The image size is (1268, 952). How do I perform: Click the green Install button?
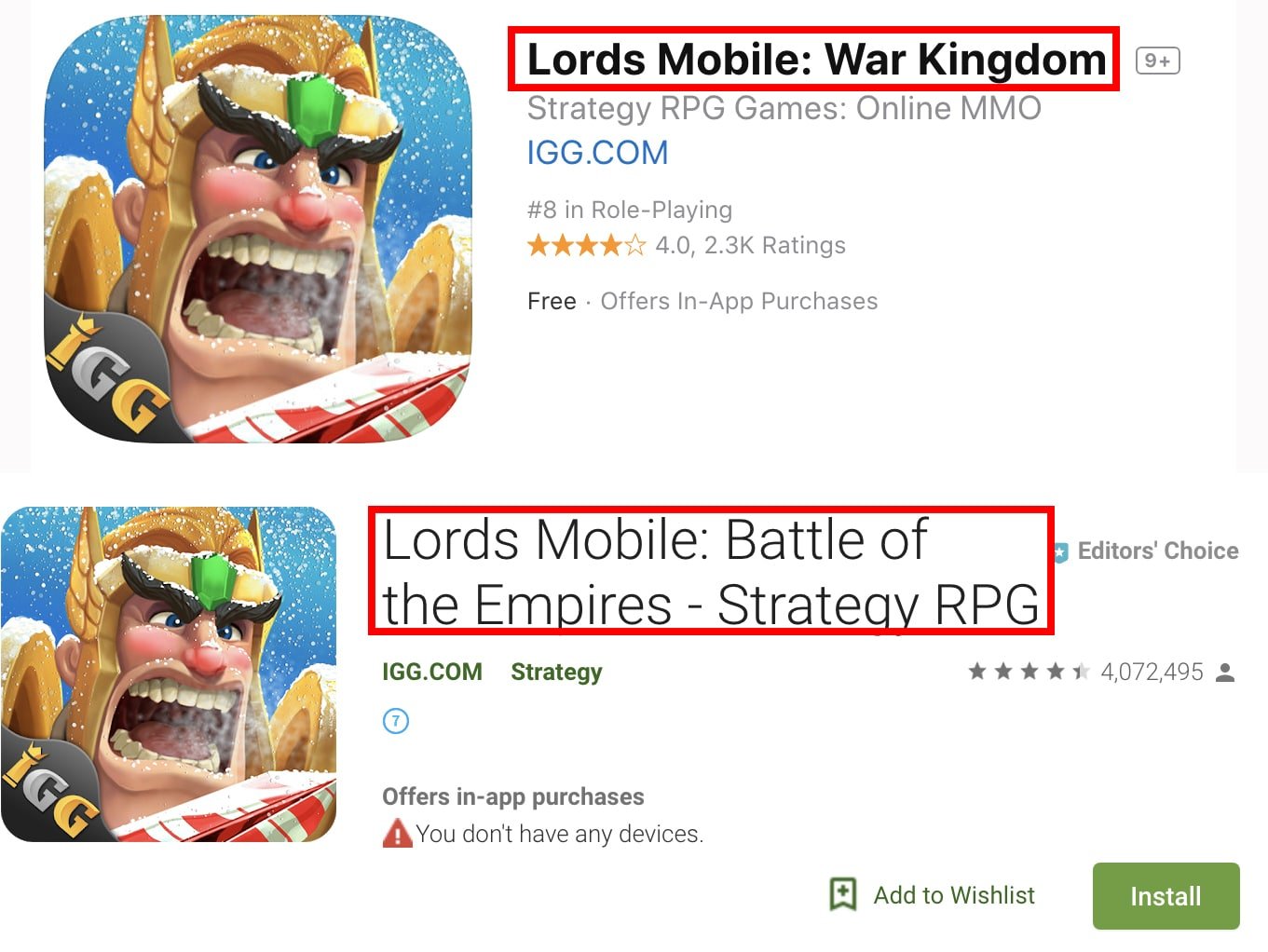tap(1166, 896)
